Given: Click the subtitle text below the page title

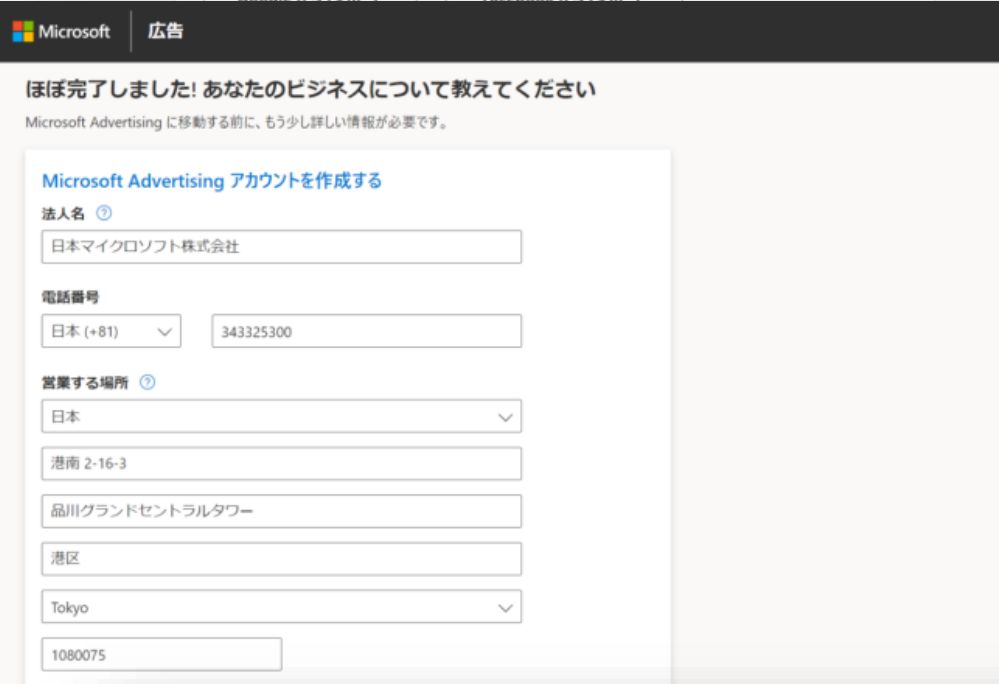Looking at the screenshot, I should point(236,124).
